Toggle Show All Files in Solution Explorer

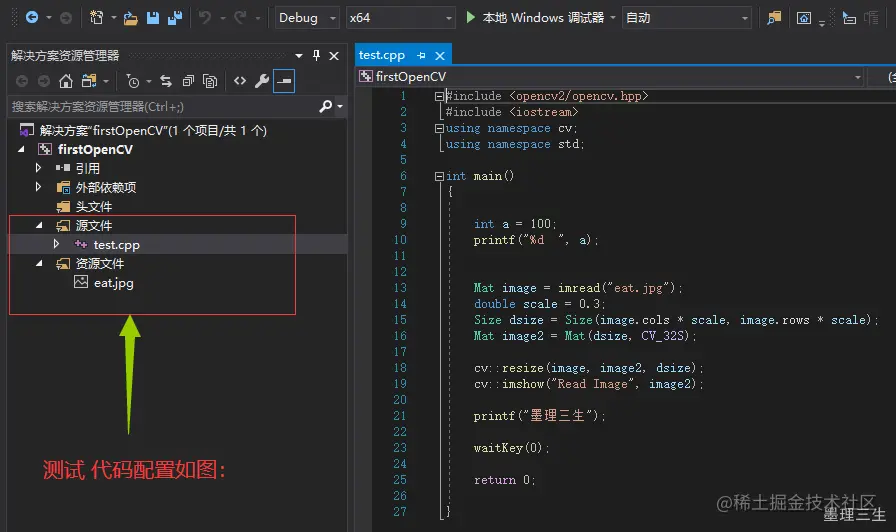click(210, 81)
